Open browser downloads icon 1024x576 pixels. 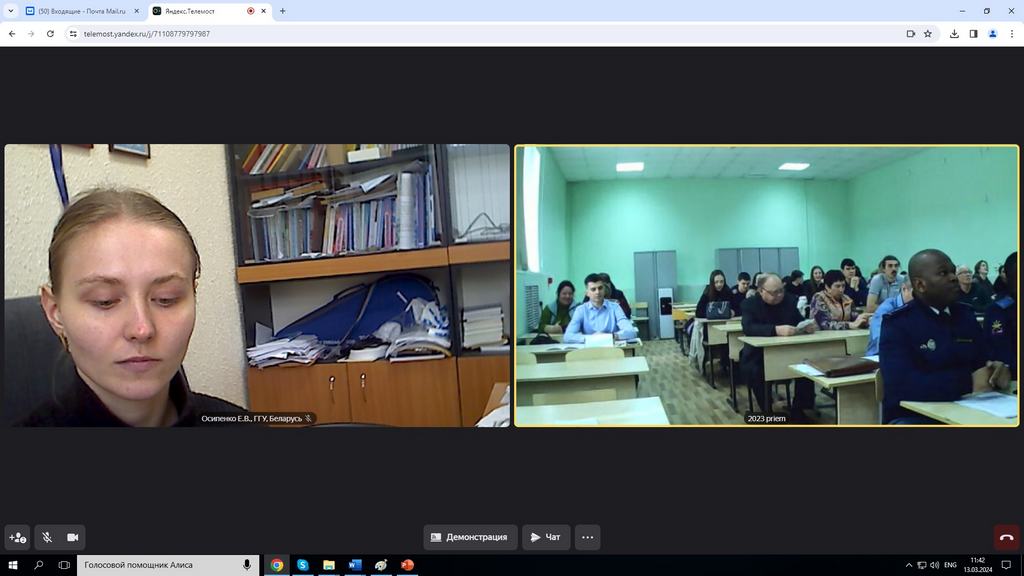[954, 33]
